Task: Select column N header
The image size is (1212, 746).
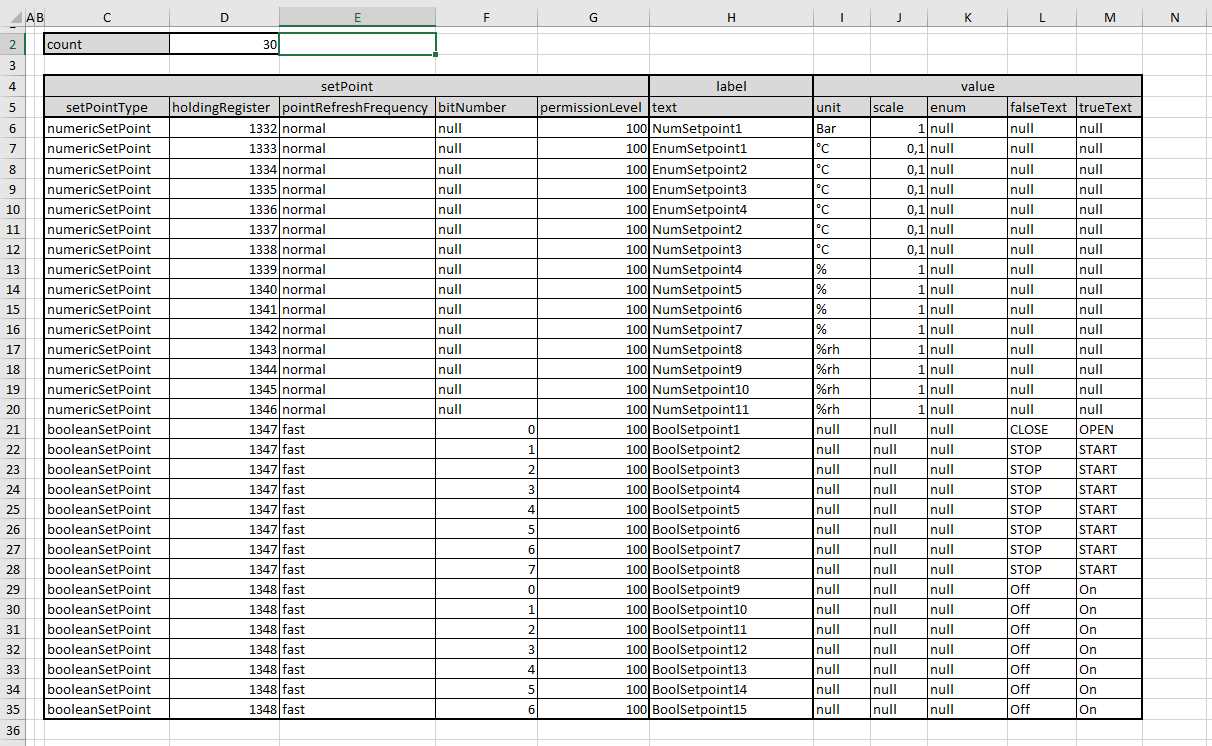Action: pyautogui.click(x=1174, y=17)
